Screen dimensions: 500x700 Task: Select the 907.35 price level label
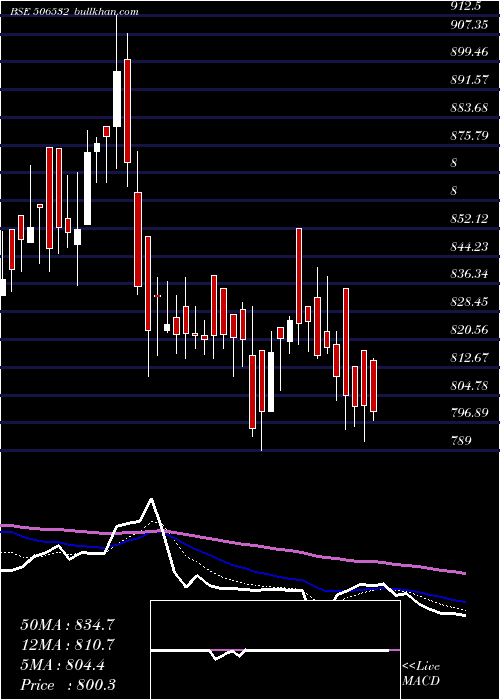(470, 25)
